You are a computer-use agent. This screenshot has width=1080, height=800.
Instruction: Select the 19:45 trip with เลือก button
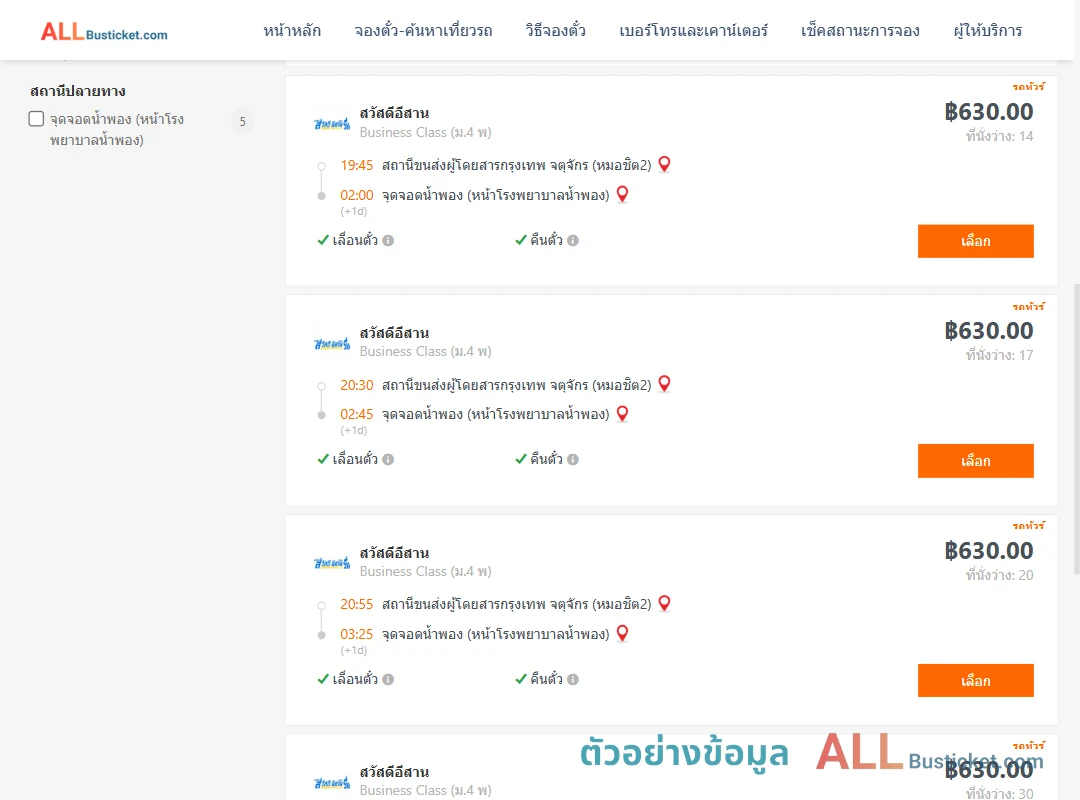pos(975,241)
